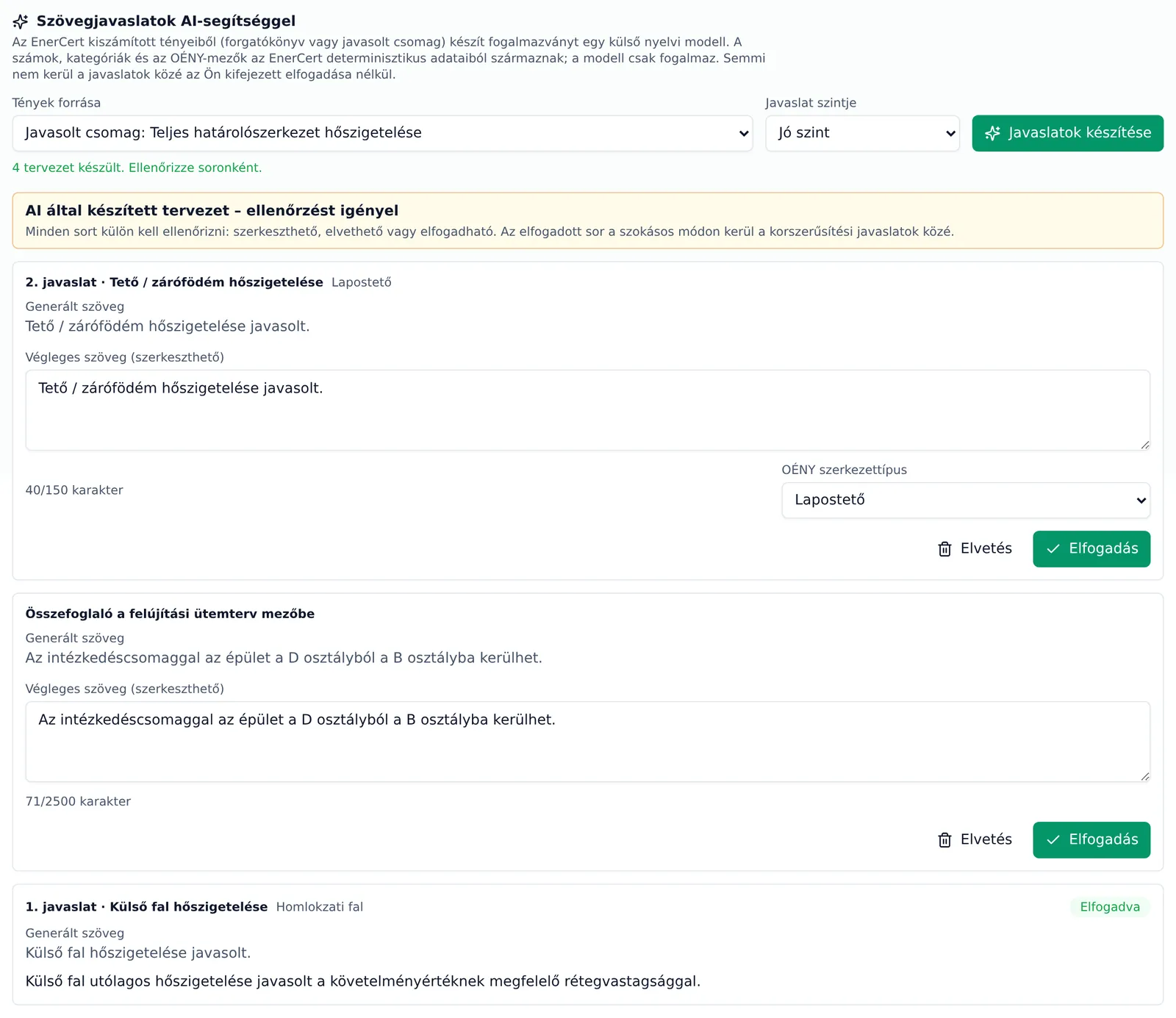This screenshot has height=1018, width=1176.
Task: Click 'AI által készített tervezet' warning heading
Action: (212, 211)
